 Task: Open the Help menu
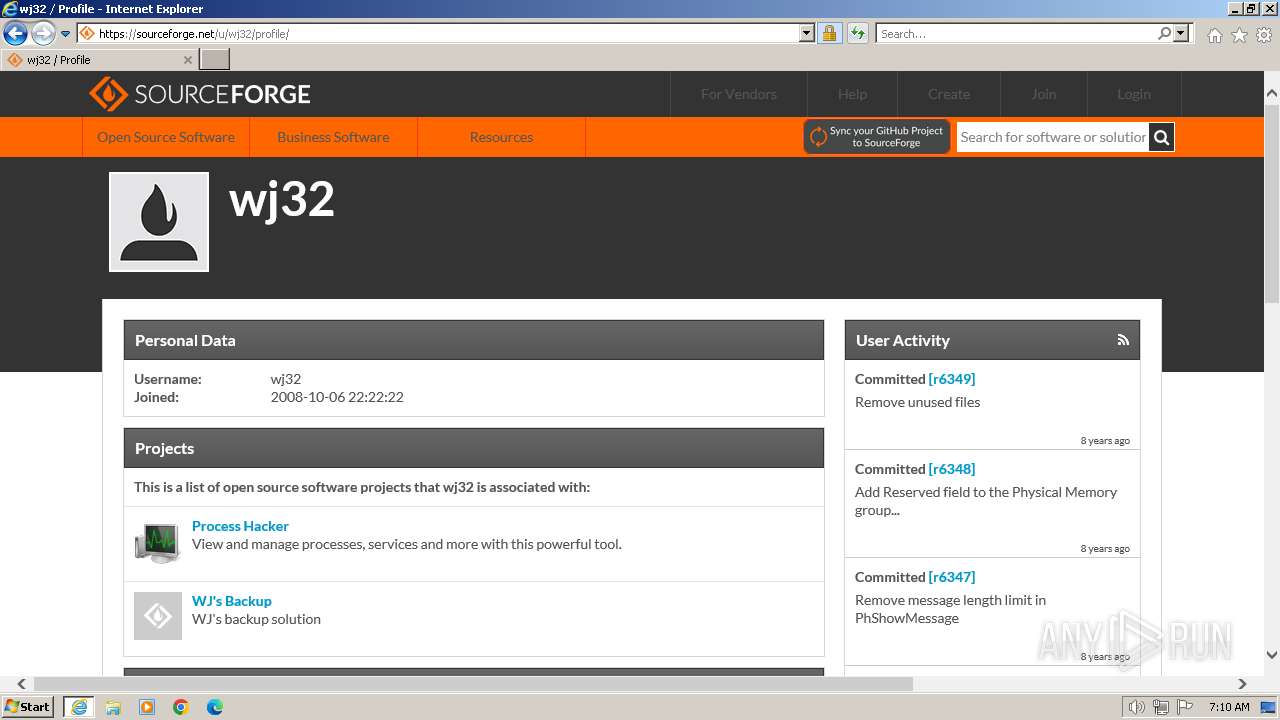[853, 94]
